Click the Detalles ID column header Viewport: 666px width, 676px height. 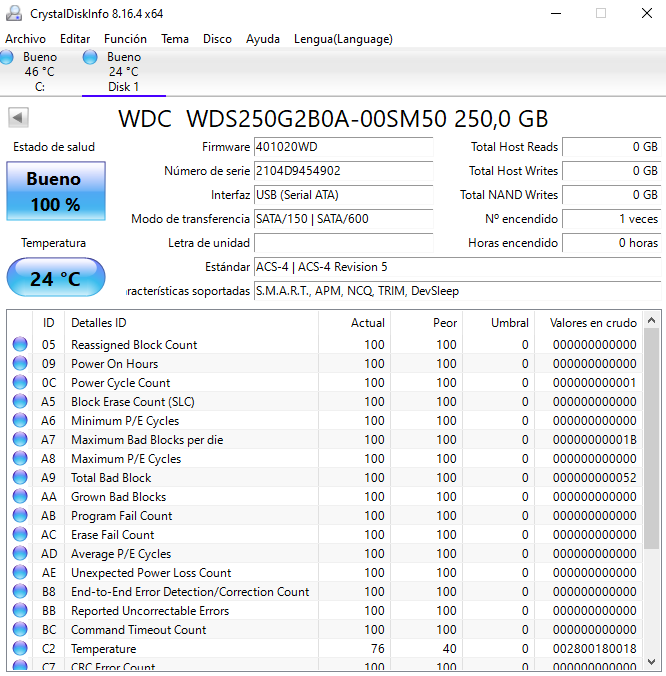[x=191, y=323]
